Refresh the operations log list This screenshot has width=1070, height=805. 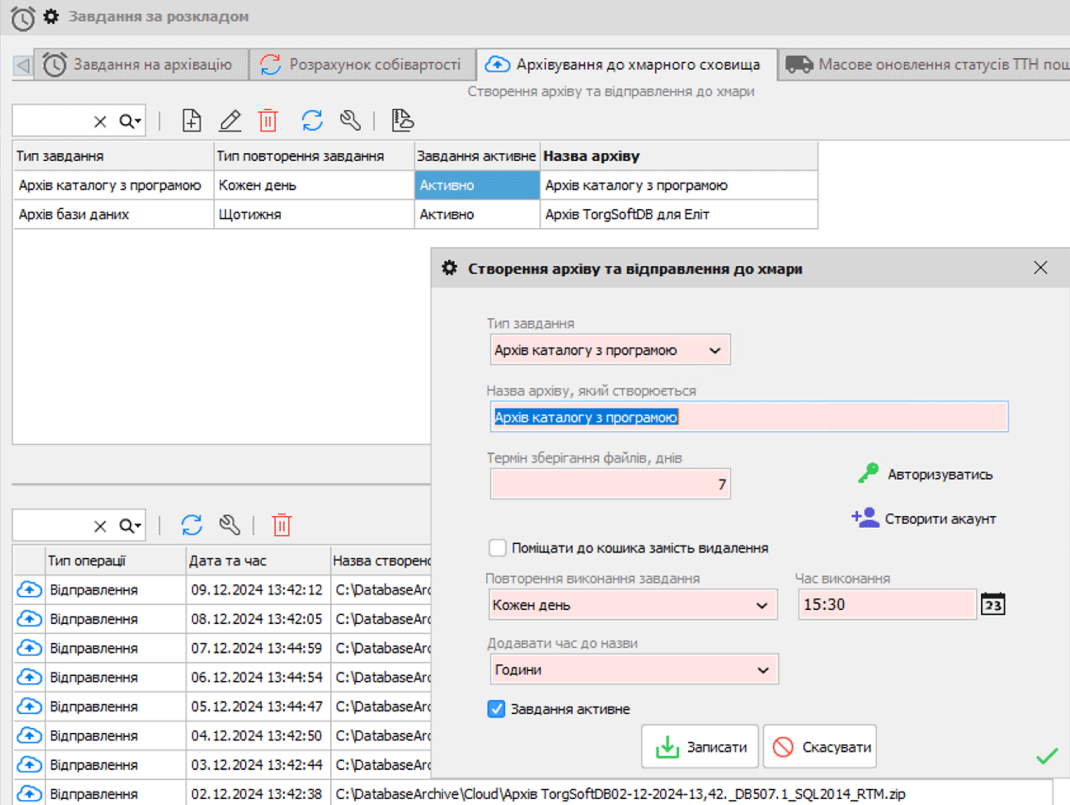click(x=192, y=525)
